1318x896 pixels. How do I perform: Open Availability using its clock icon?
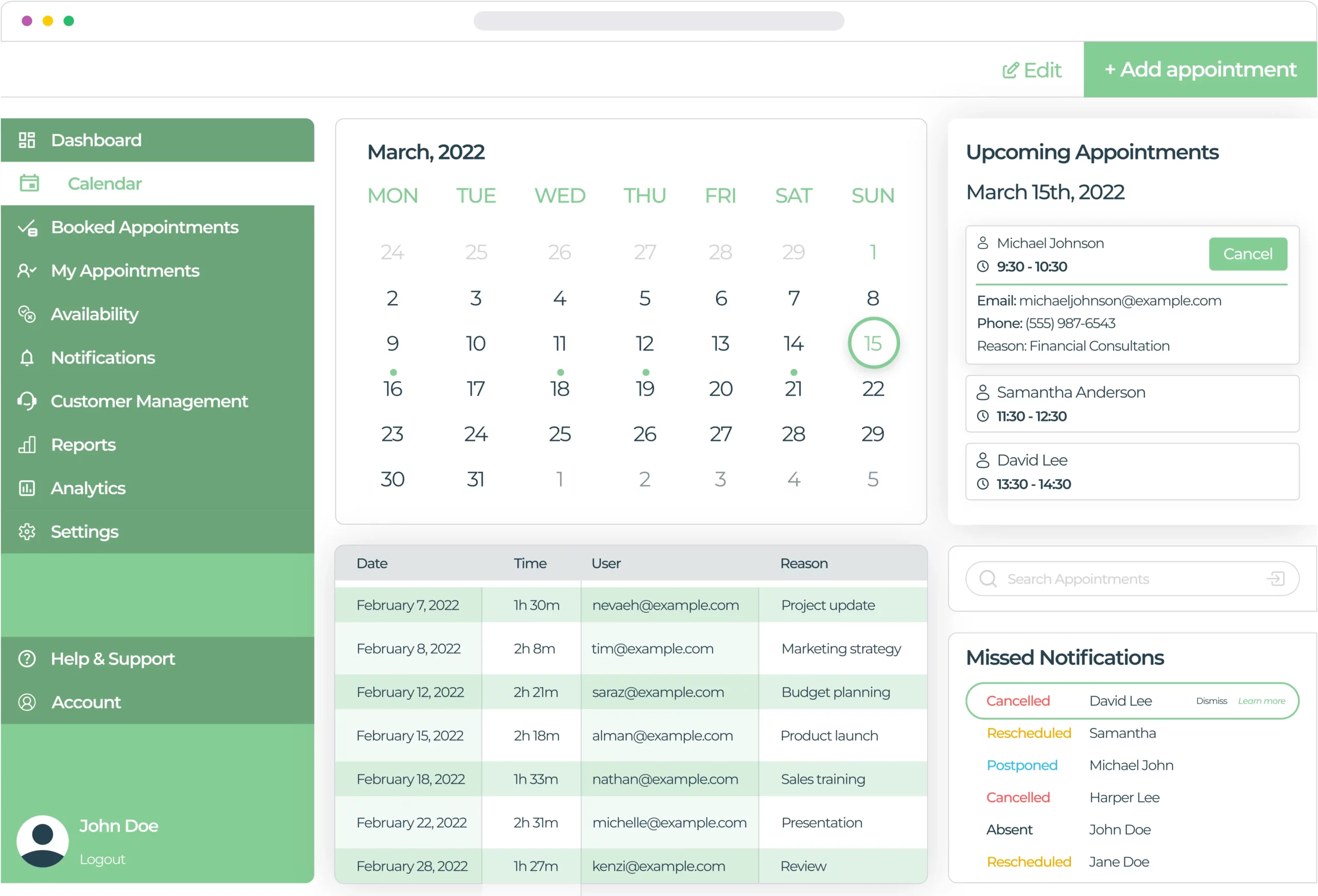coord(27,314)
